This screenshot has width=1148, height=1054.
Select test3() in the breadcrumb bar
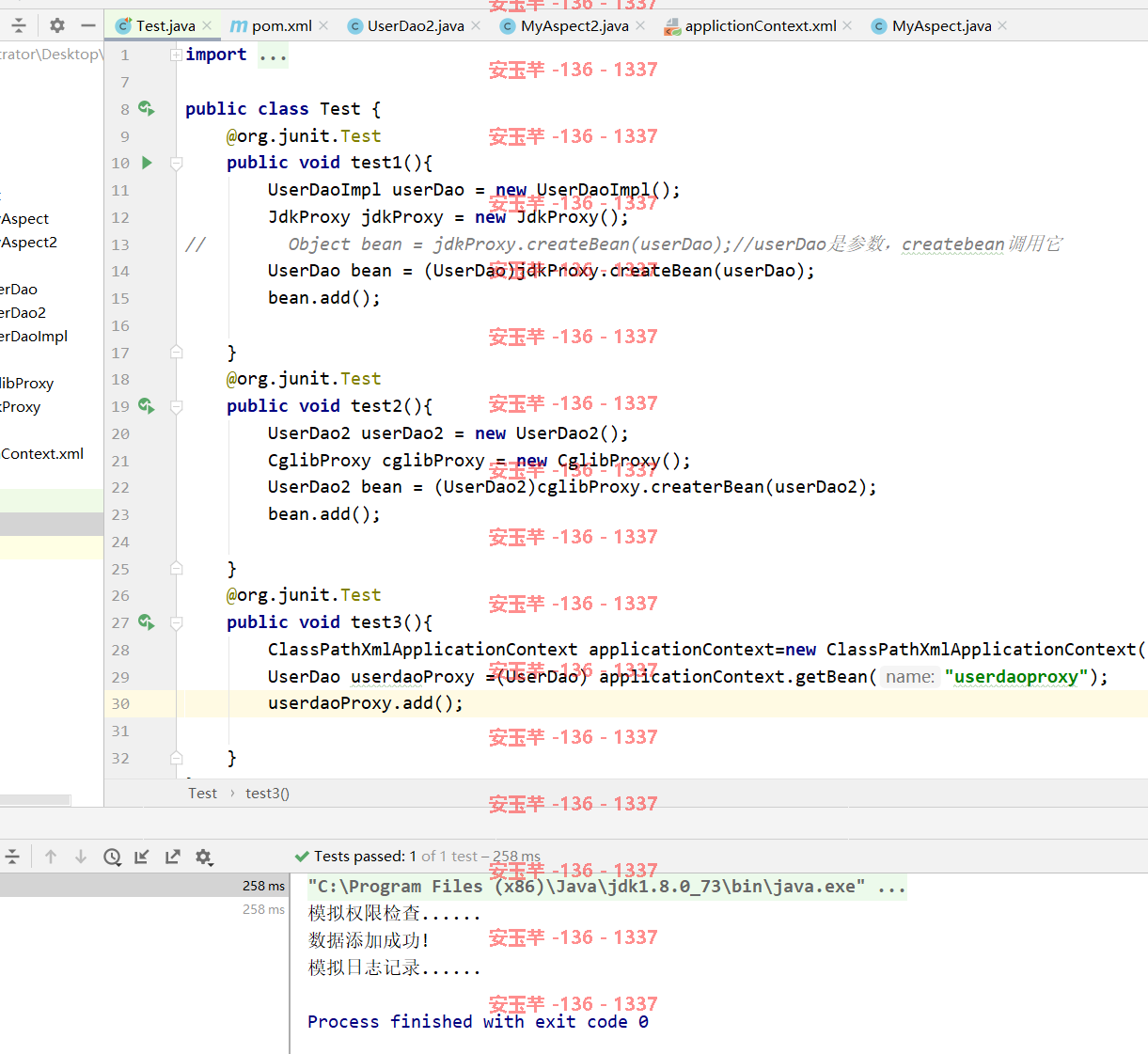267,794
